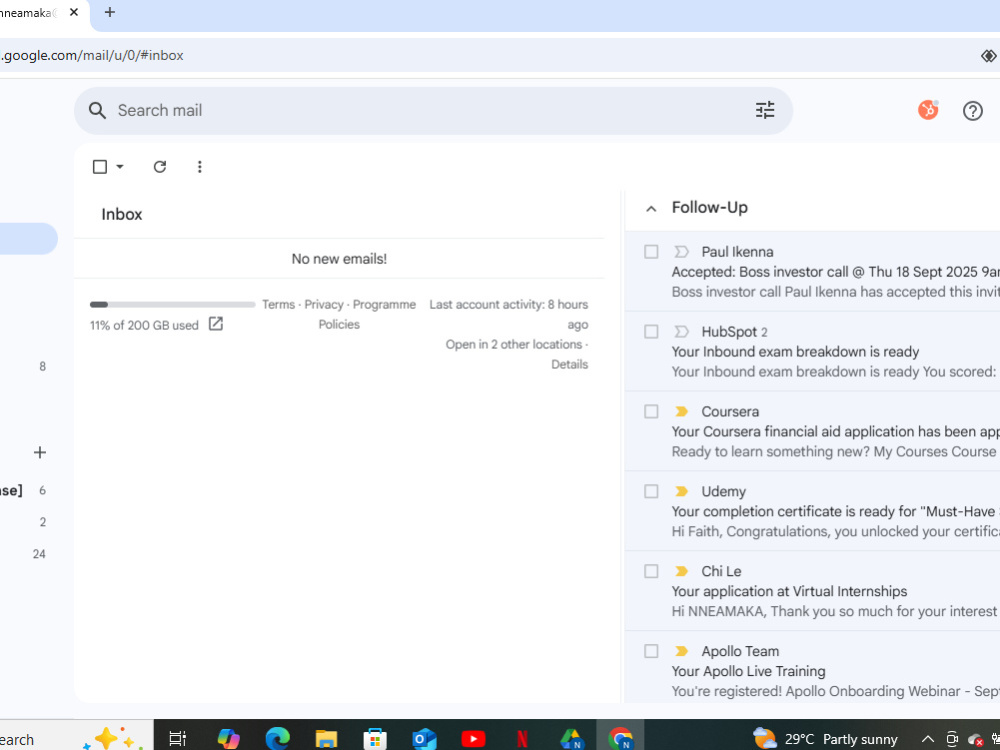The image size is (1000, 750).
Task: Open account activity Details link
Action: (x=570, y=364)
